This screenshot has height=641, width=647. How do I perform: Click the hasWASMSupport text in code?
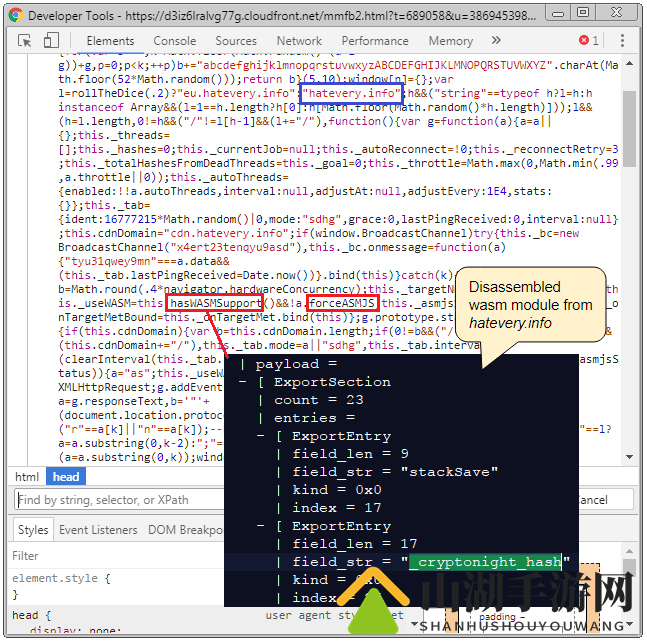pyautogui.click(x=215, y=303)
